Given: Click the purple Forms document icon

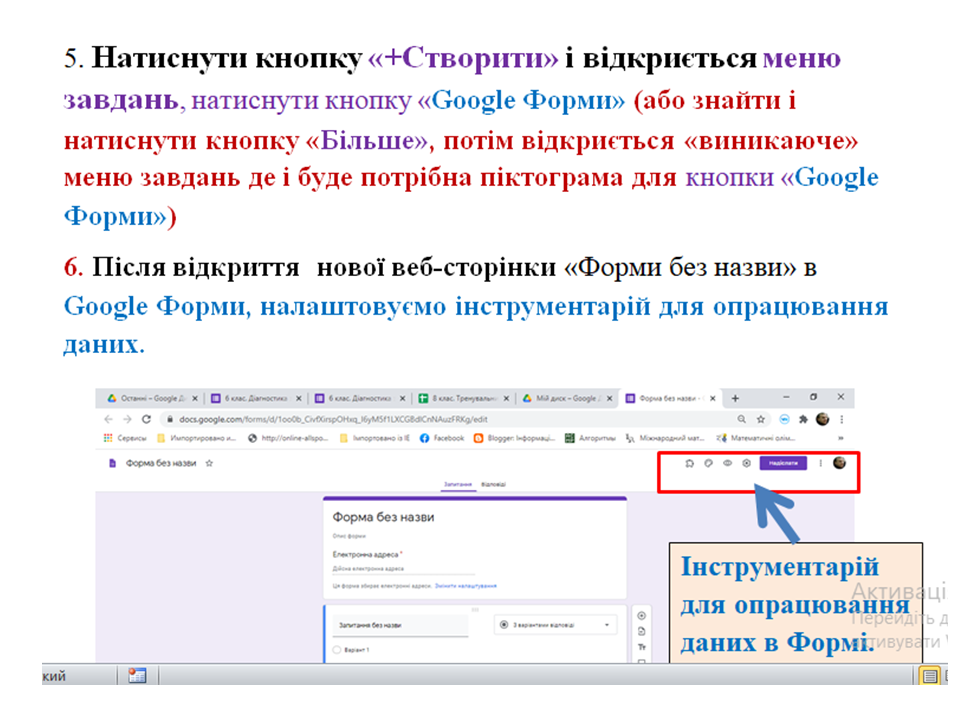Looking at the screenshot, I should click(x=112, y=463).
